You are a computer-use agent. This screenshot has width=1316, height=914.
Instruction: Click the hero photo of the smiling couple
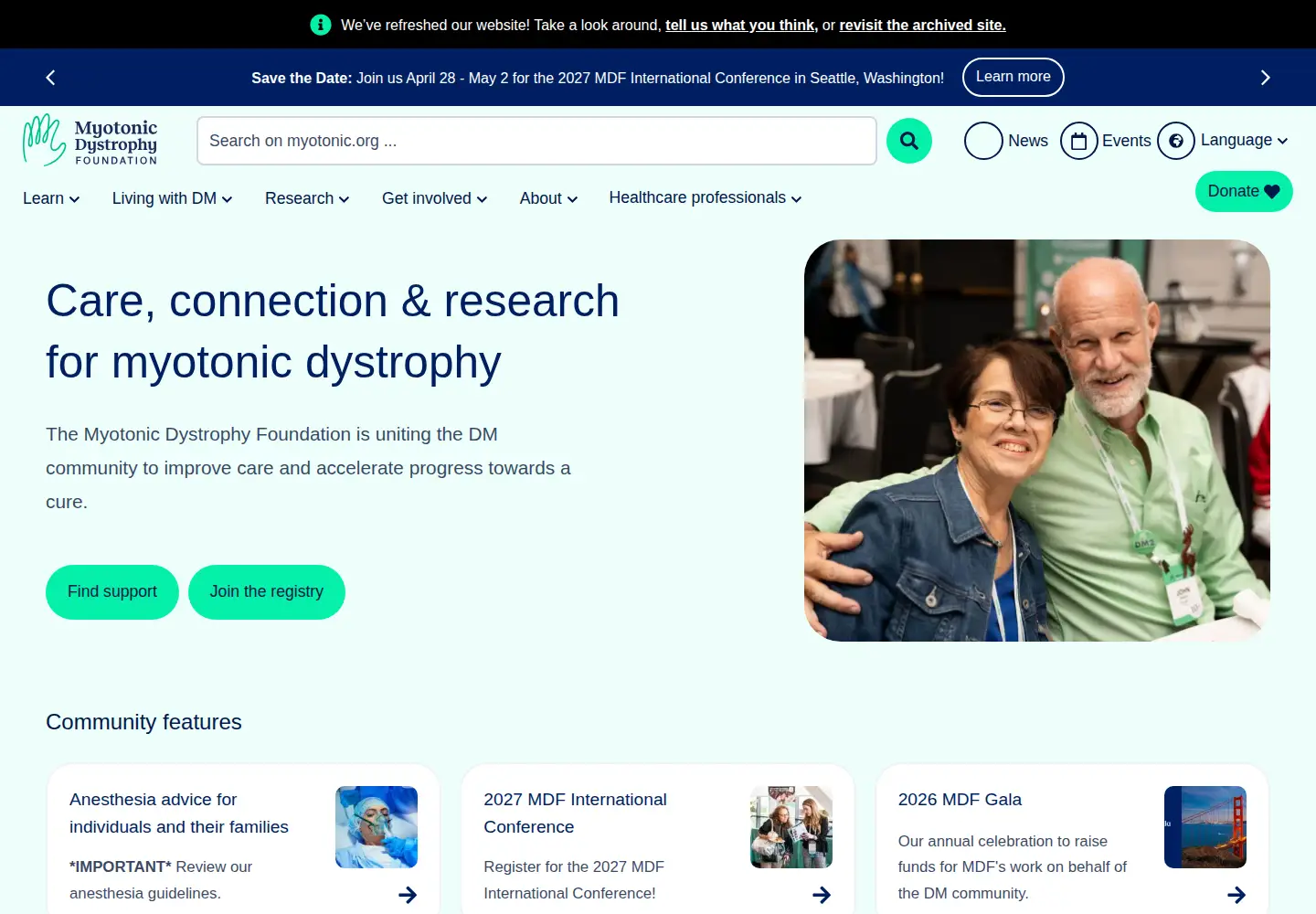coord(1037,441)
